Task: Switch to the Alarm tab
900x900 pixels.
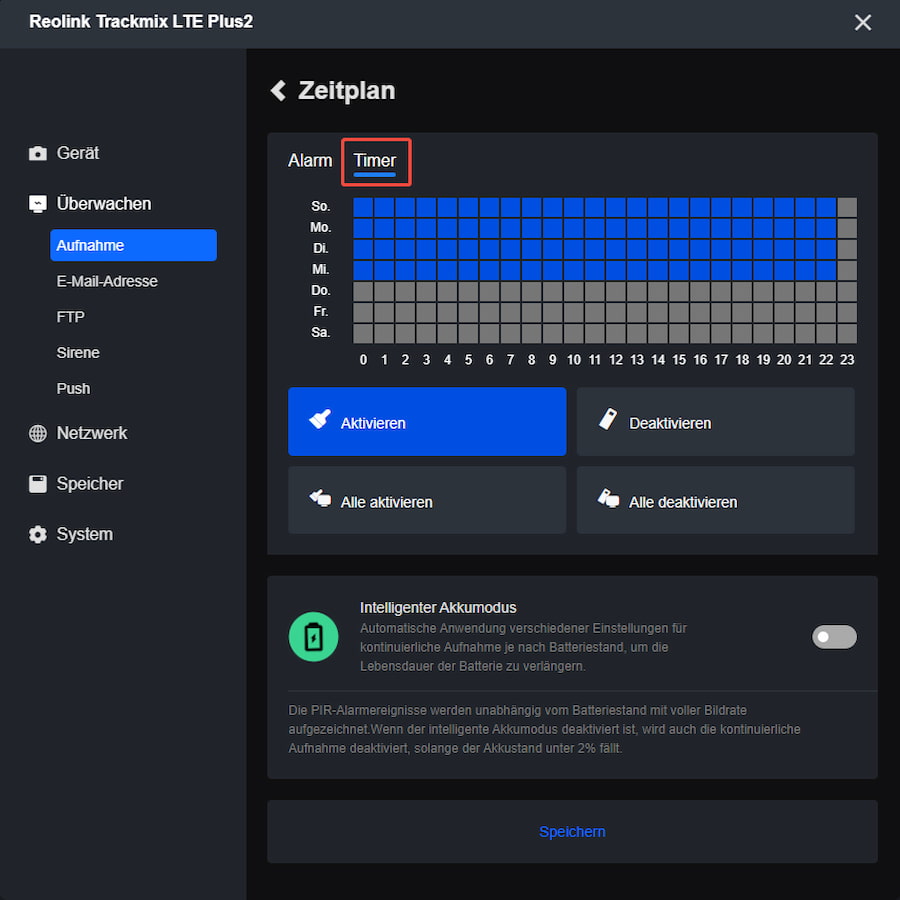Action: click(310, 161)
